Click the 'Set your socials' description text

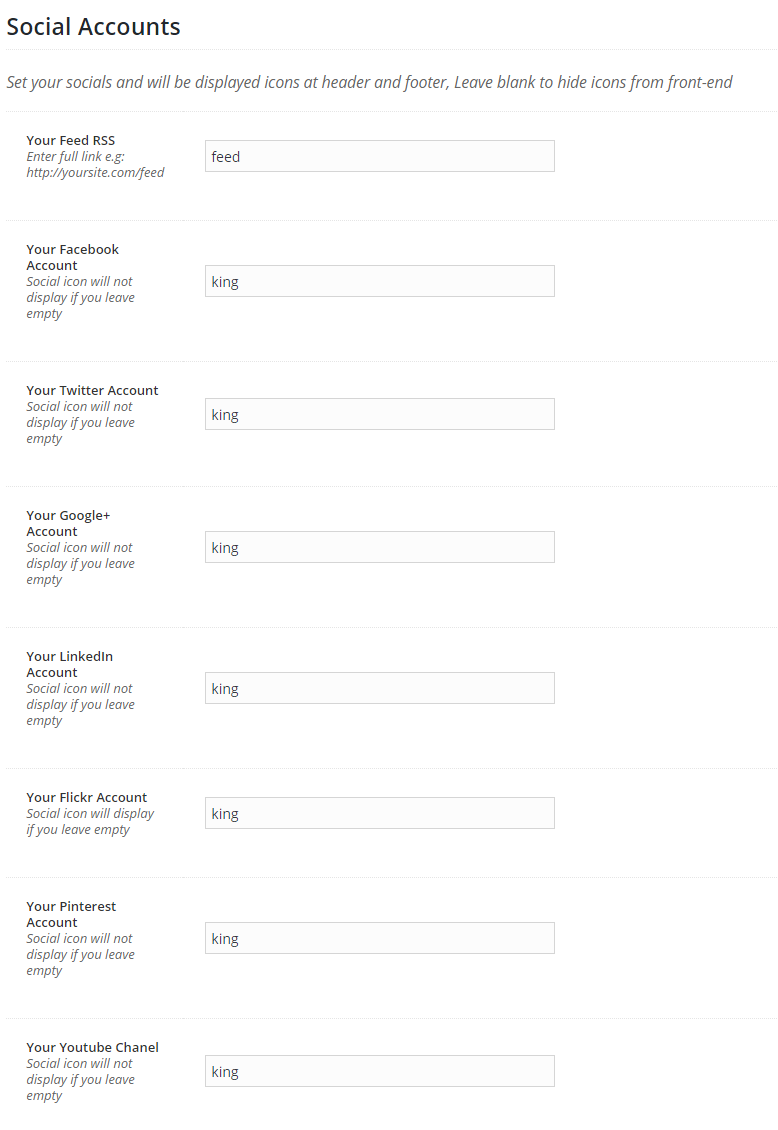point(369,83)
